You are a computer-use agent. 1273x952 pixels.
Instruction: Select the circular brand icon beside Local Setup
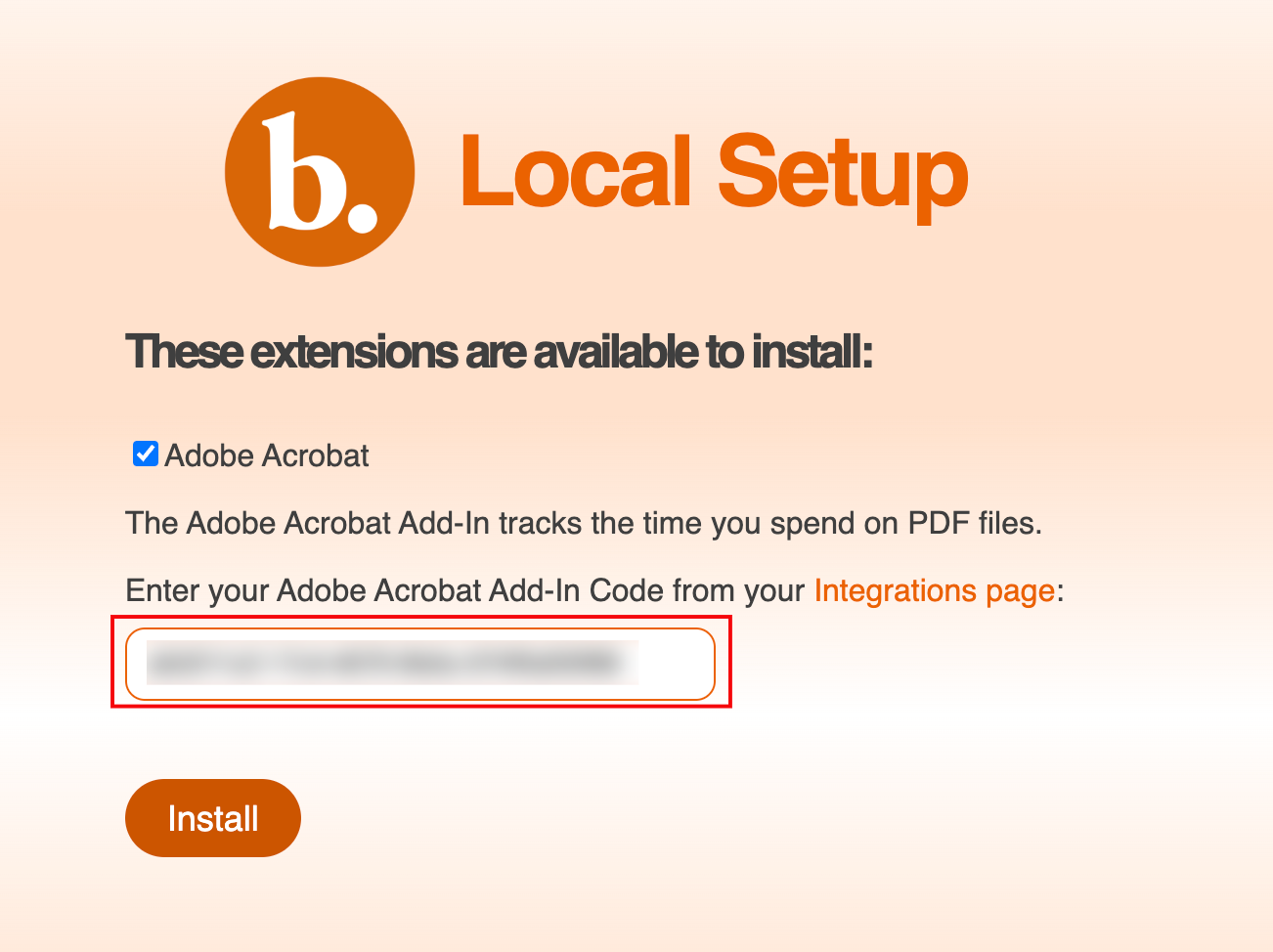tap(319, 171)
